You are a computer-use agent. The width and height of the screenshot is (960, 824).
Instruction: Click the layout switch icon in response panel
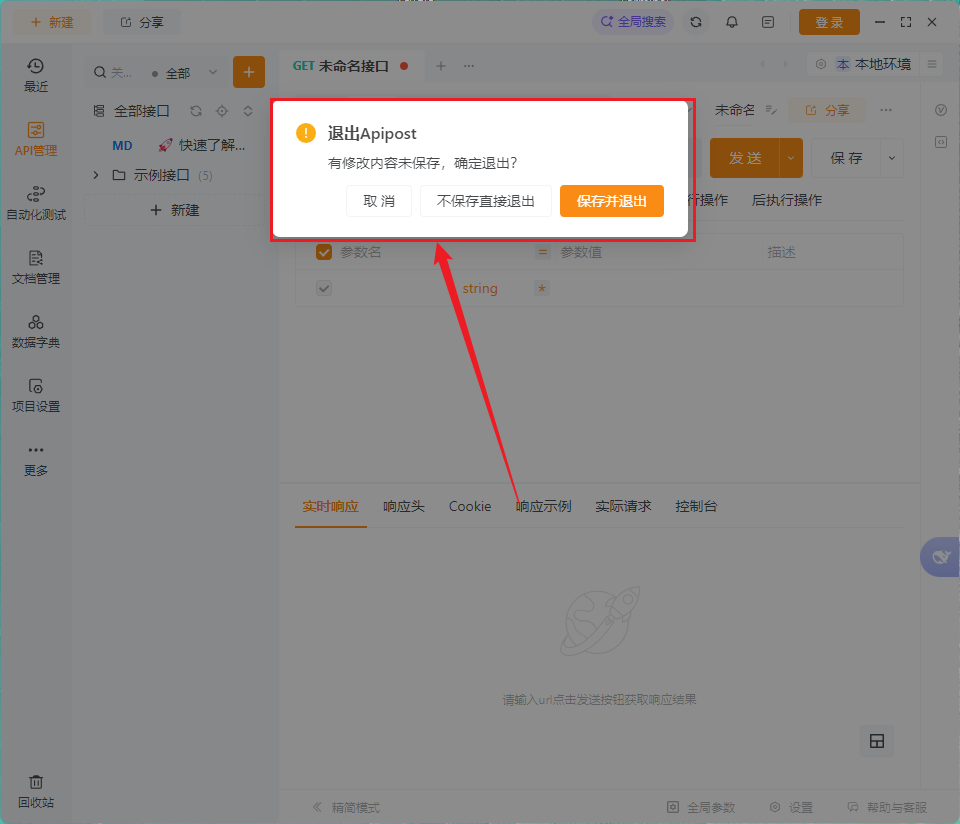(x=877, y=741)
